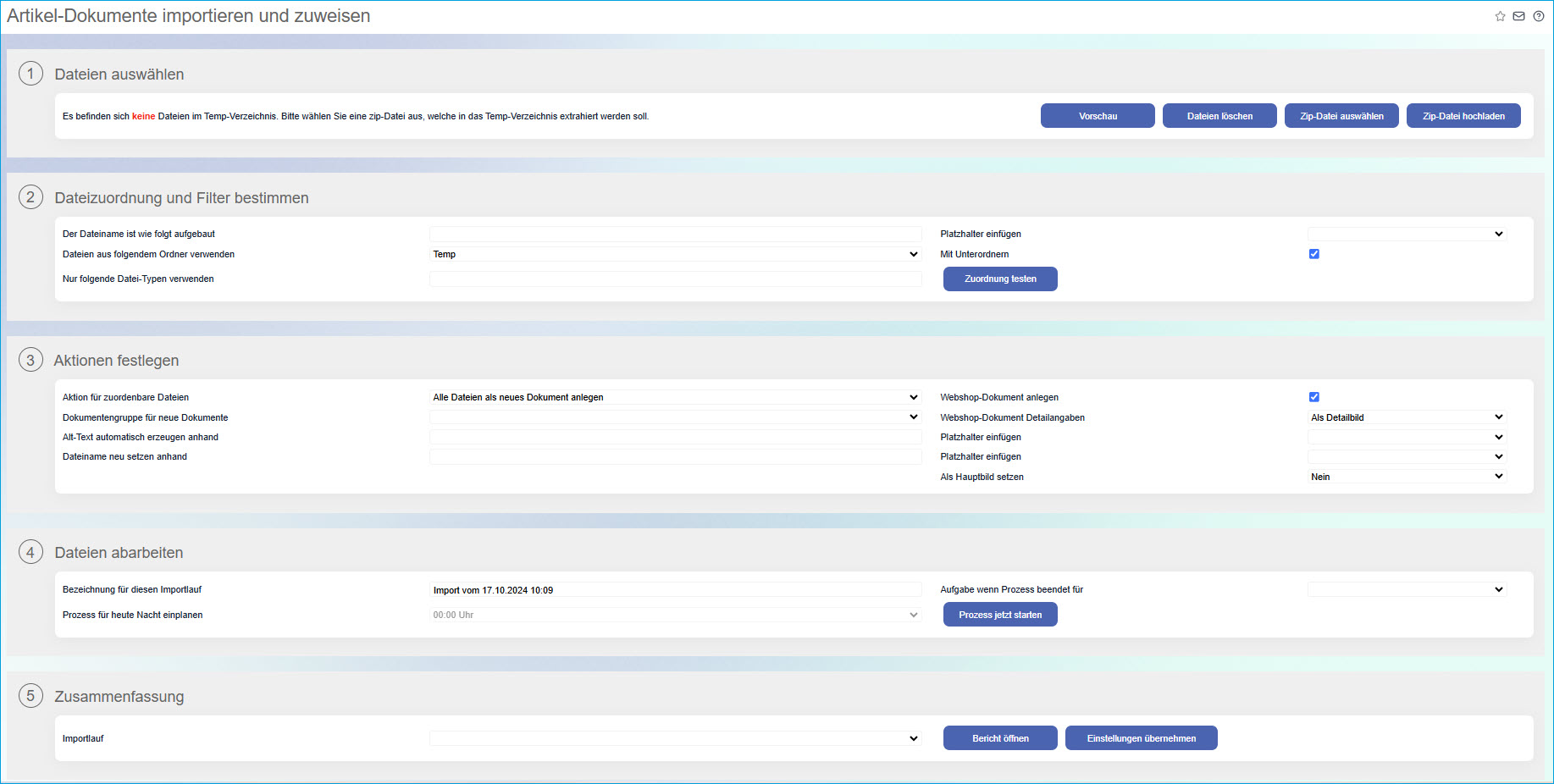Click the Vorschau button
This screenshot has width=1554, height=784.
coord(1098,116)
